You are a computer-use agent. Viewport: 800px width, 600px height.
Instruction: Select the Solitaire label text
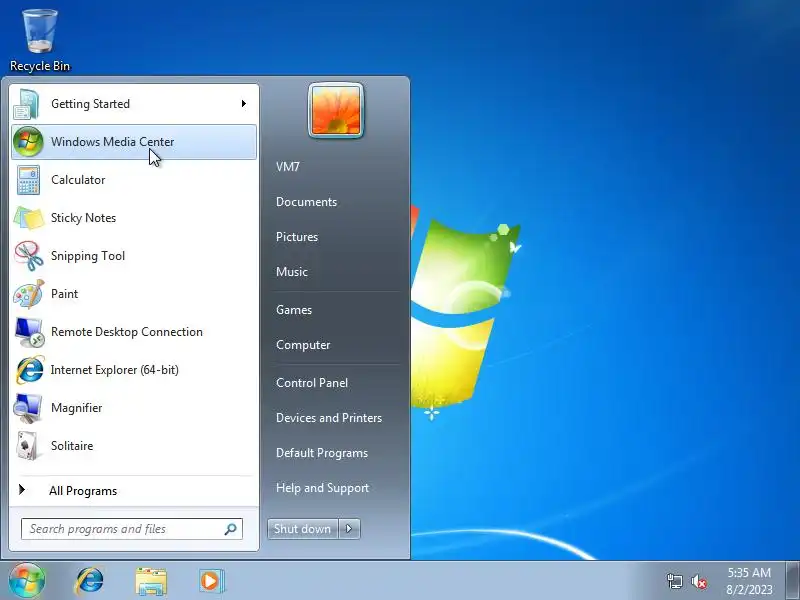[x=72, y=446]
